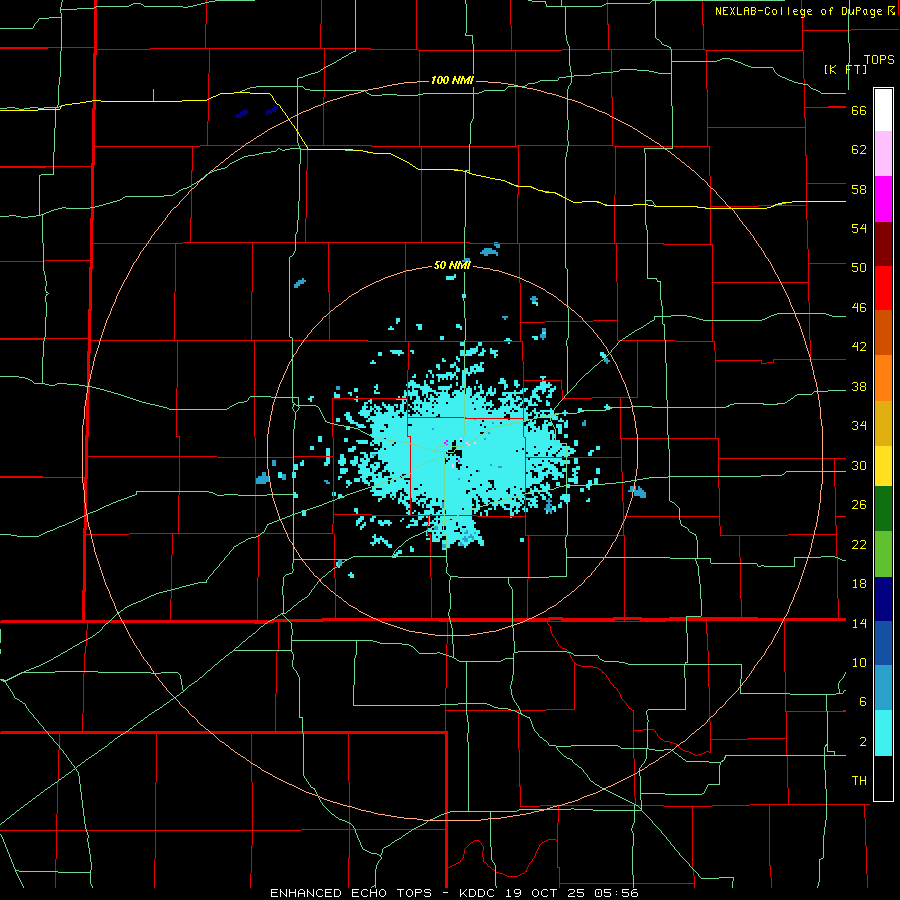
Task: Click the "42" scale value
Action: click(859, 347)
